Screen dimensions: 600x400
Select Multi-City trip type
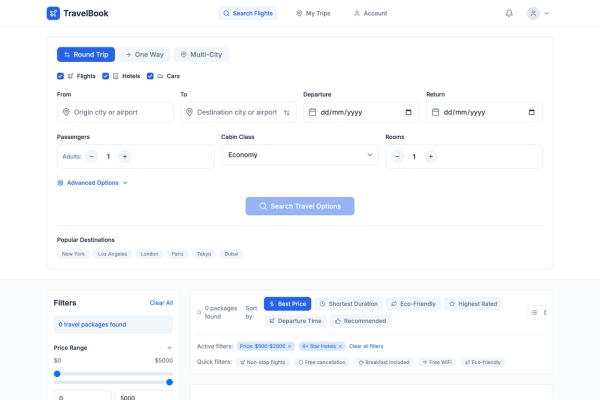tap(201, 54)
